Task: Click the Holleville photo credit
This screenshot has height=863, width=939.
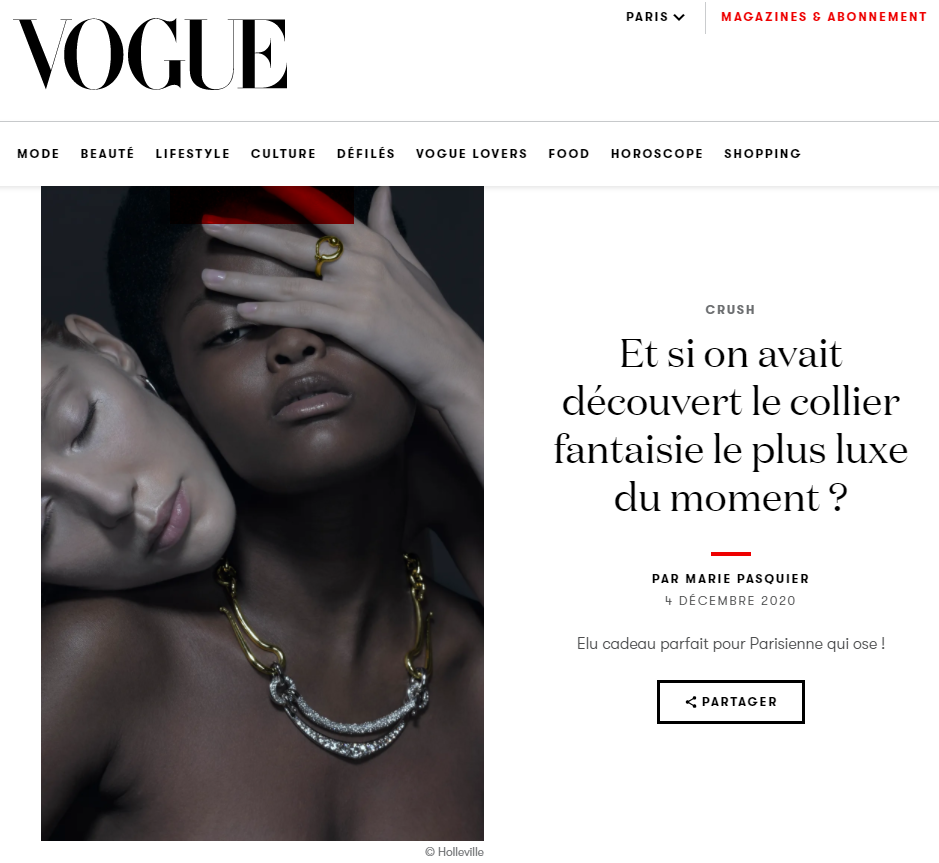Action: (x=455, y=852)
